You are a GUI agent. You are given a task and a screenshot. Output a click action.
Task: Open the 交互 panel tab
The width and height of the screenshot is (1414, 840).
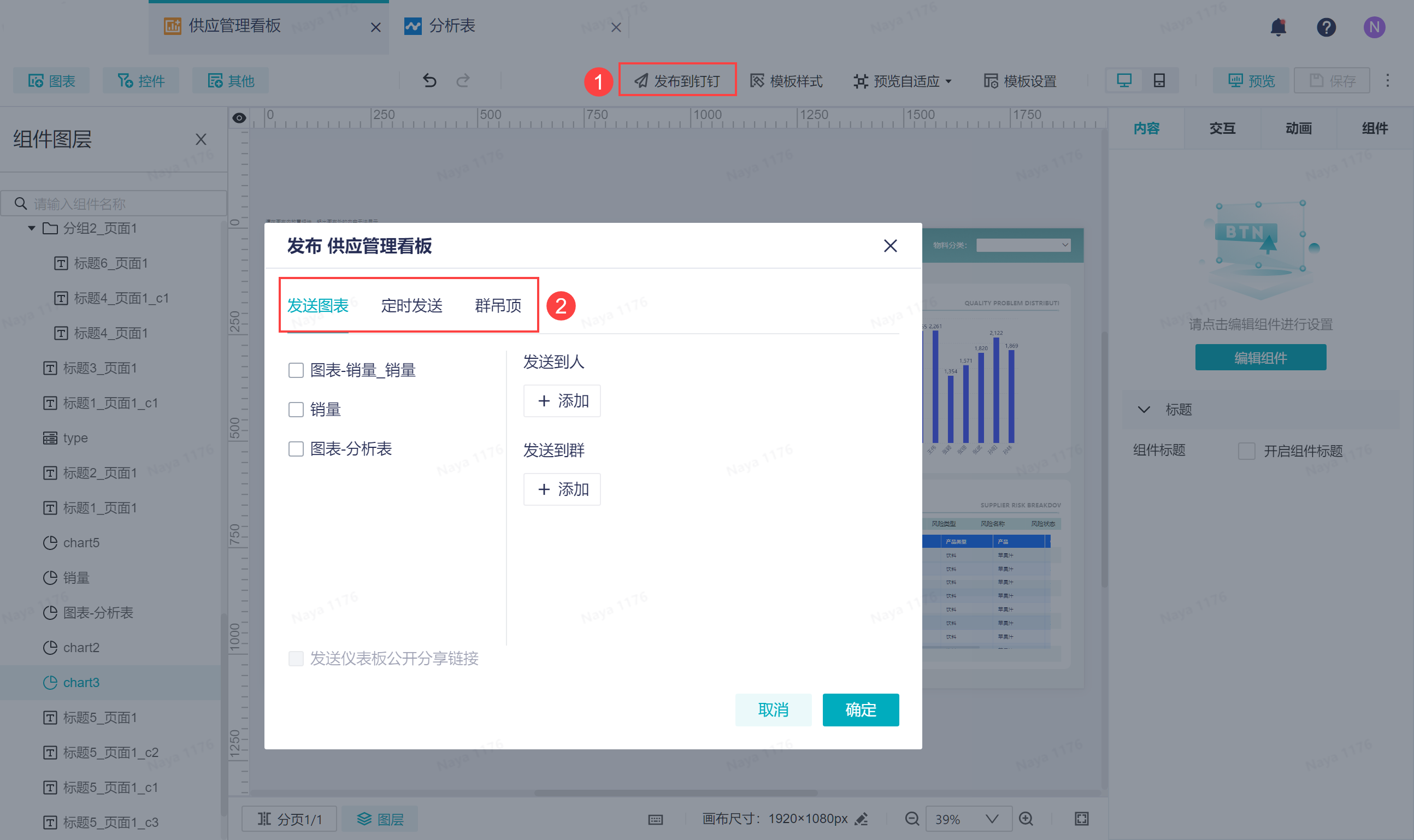point(1222,128)
